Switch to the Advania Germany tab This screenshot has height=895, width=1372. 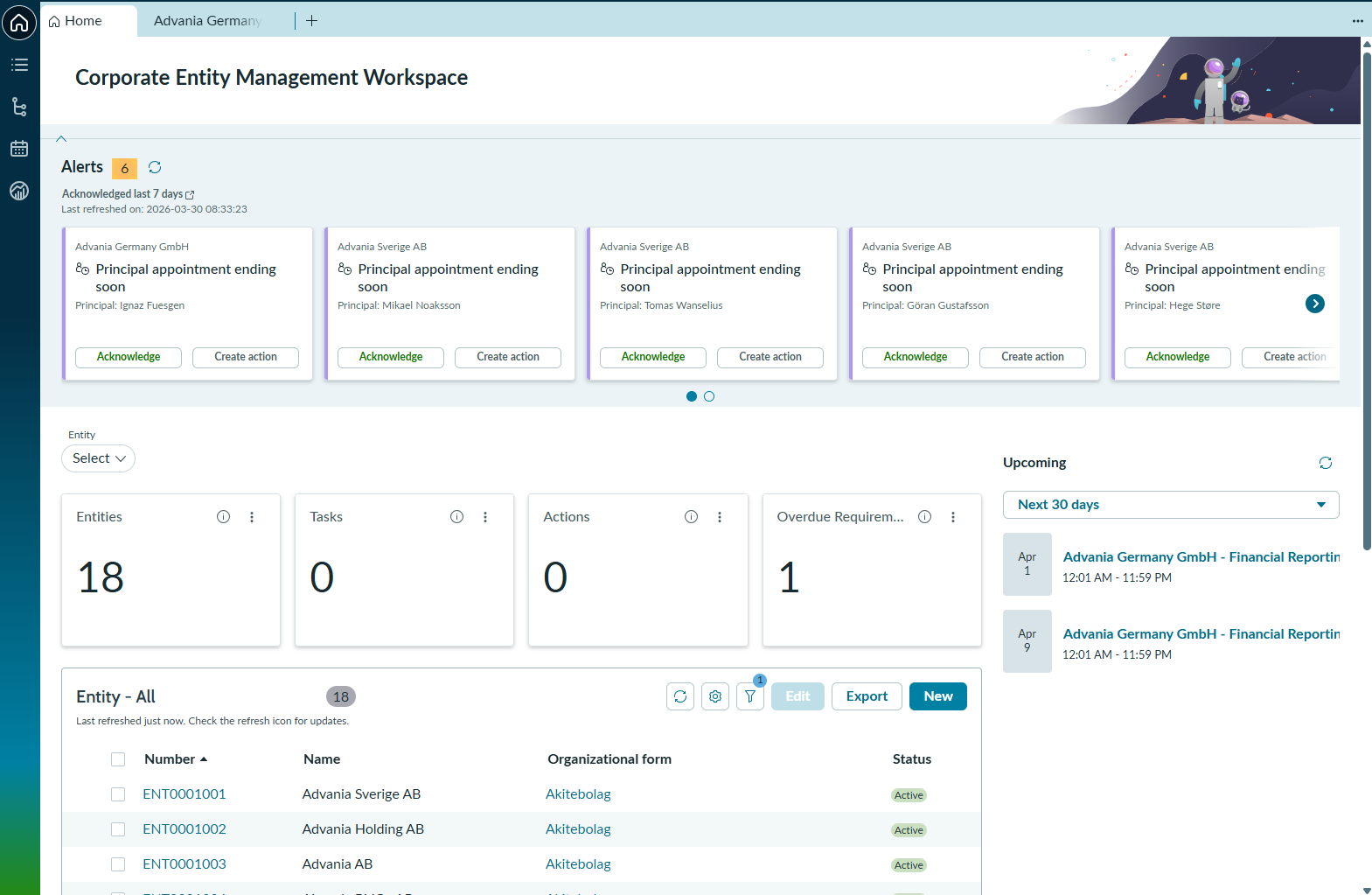[x=207, y=21]
